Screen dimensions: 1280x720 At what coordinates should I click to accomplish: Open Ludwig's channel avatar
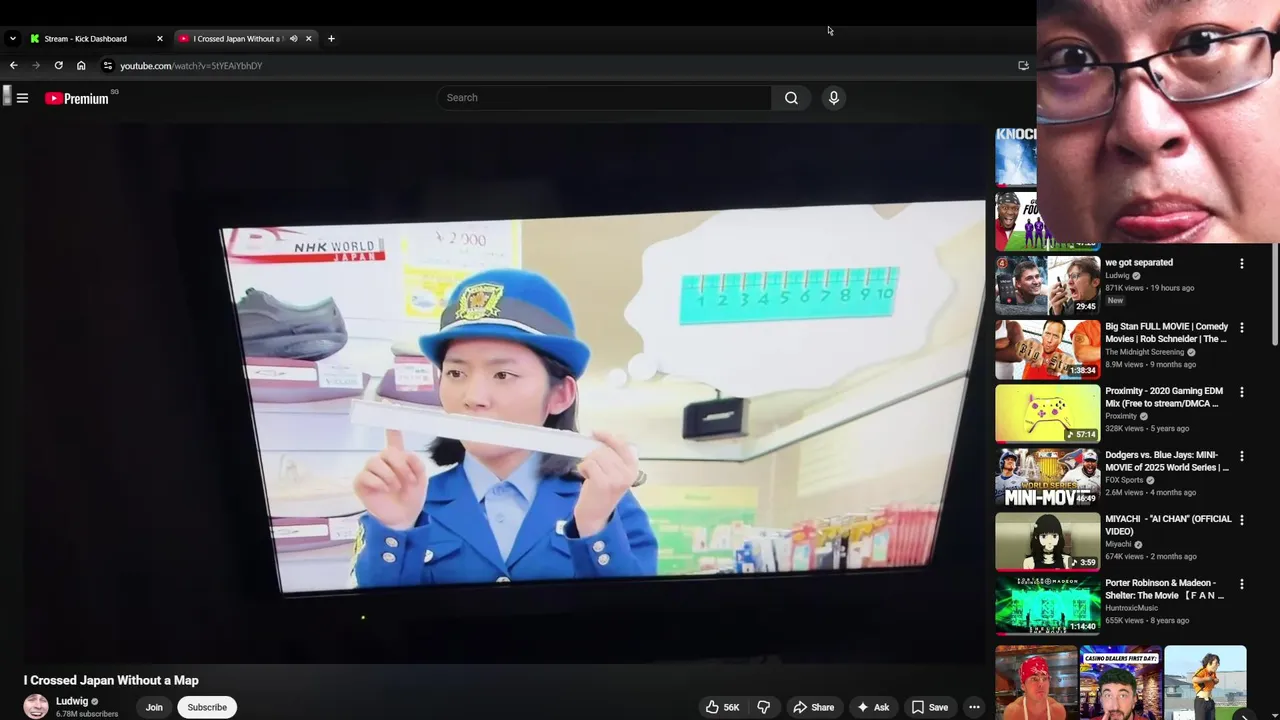36,706
